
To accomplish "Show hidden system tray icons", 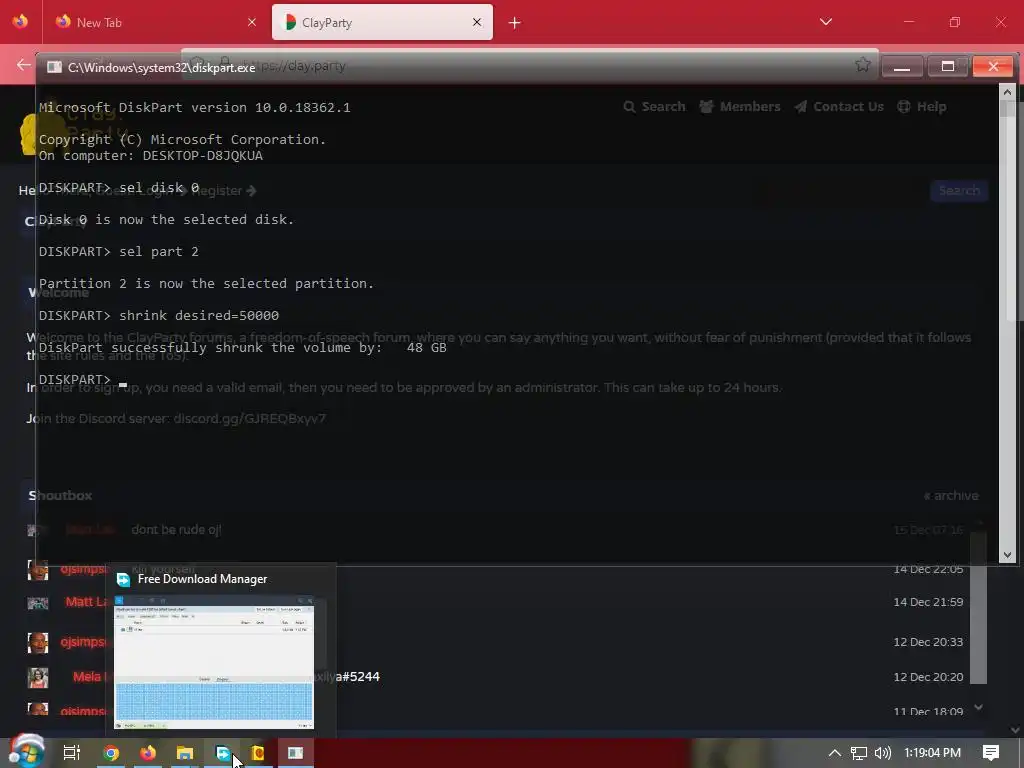I will (x=835, y=753).
